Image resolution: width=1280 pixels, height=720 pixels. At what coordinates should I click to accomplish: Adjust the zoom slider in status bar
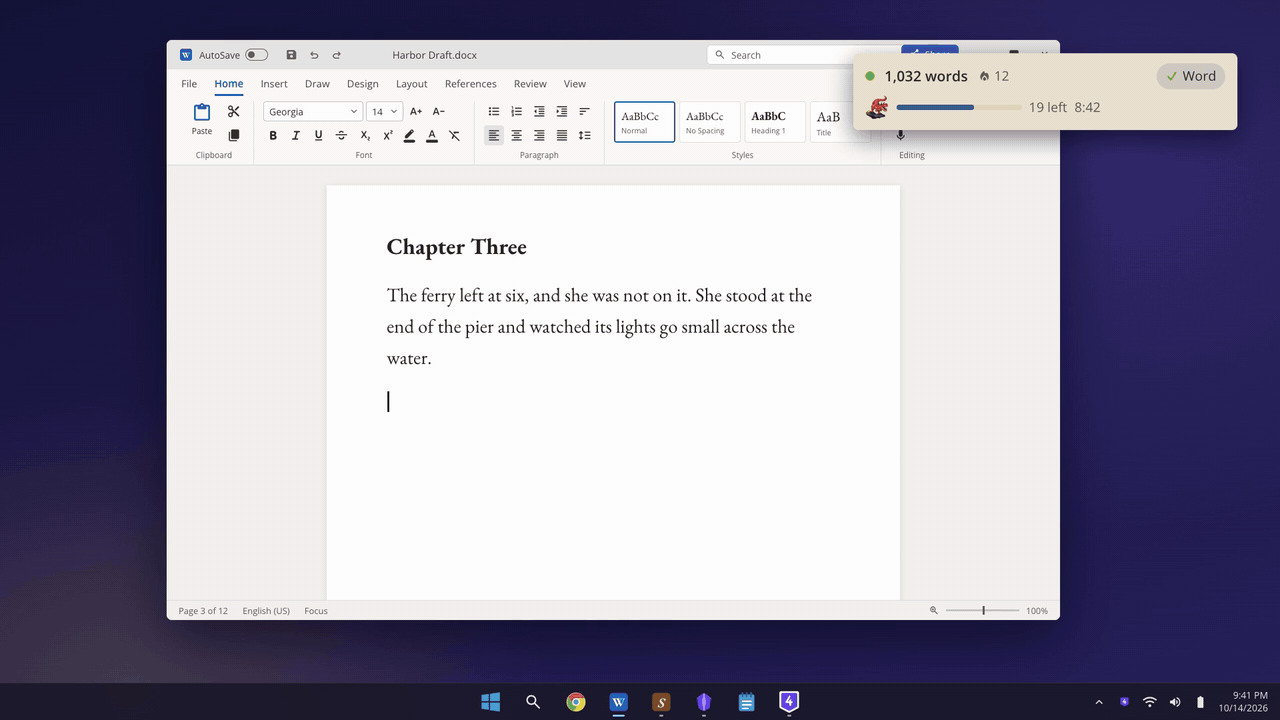983,610
